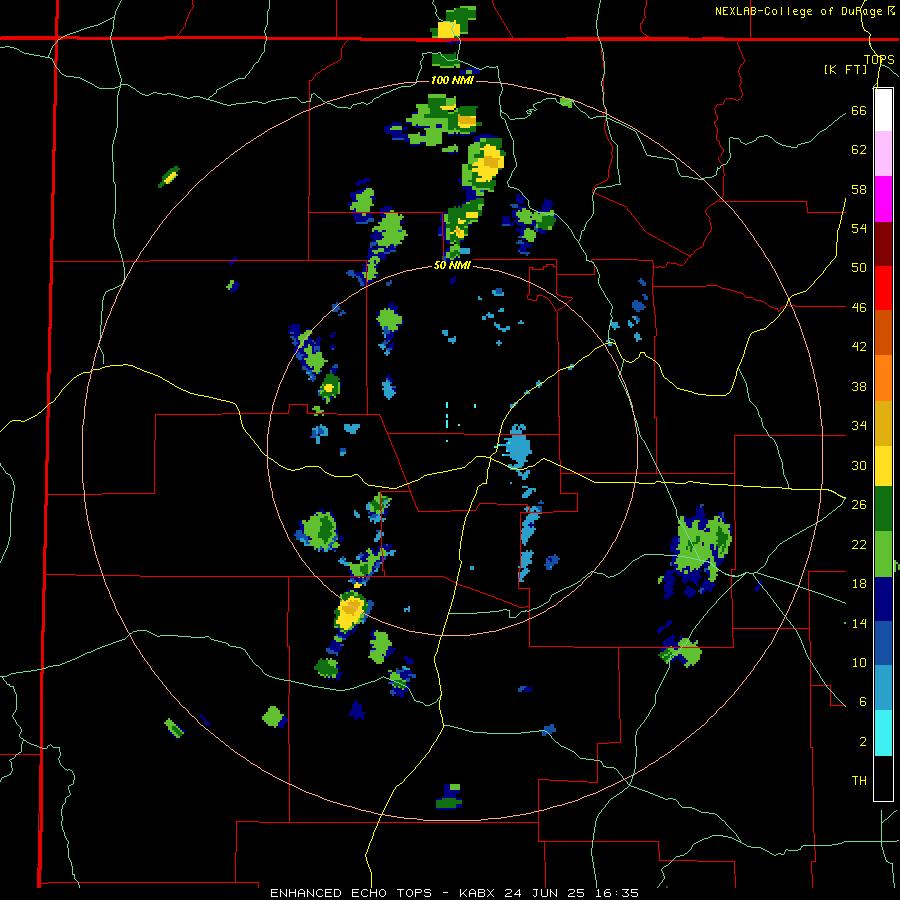
Task: Select the light pink legend swatch
Action: click(x=883, y=153)
